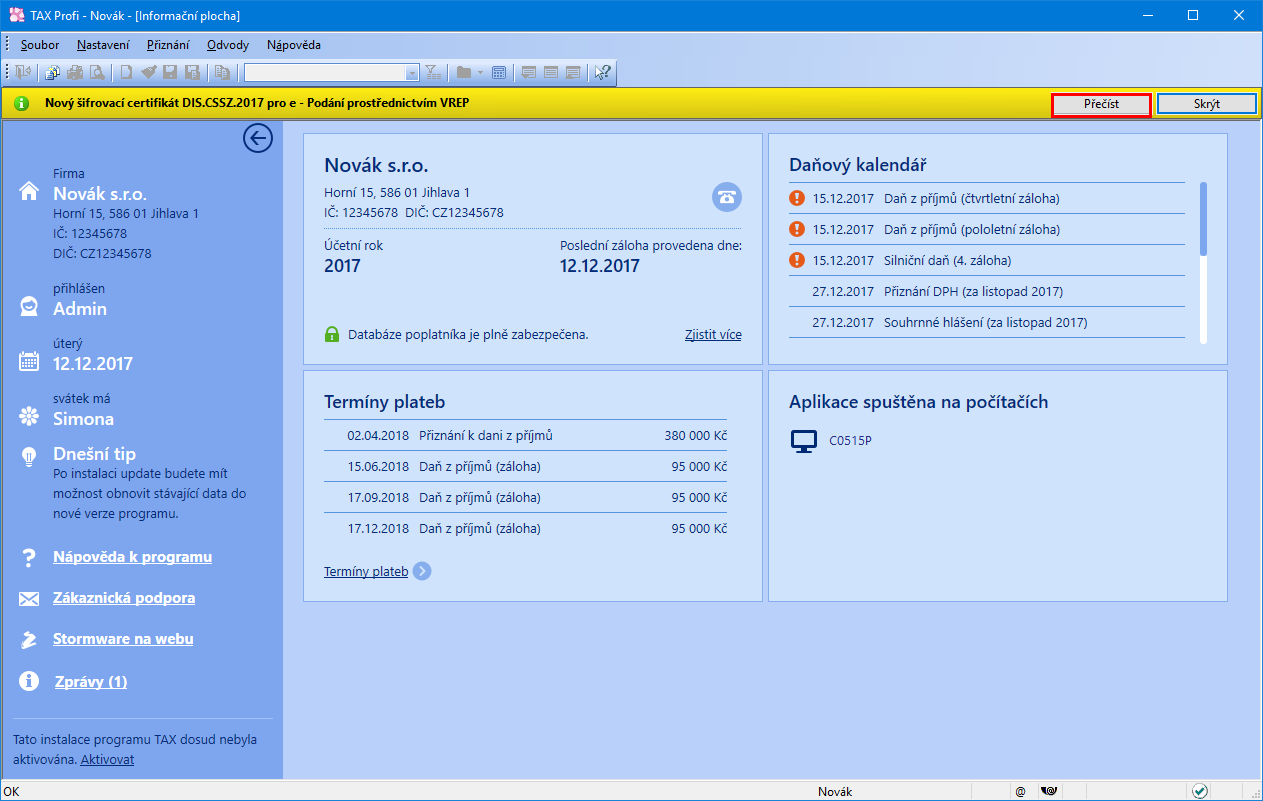
Task: Open the Zjistit více link
Action: point(713,334)
